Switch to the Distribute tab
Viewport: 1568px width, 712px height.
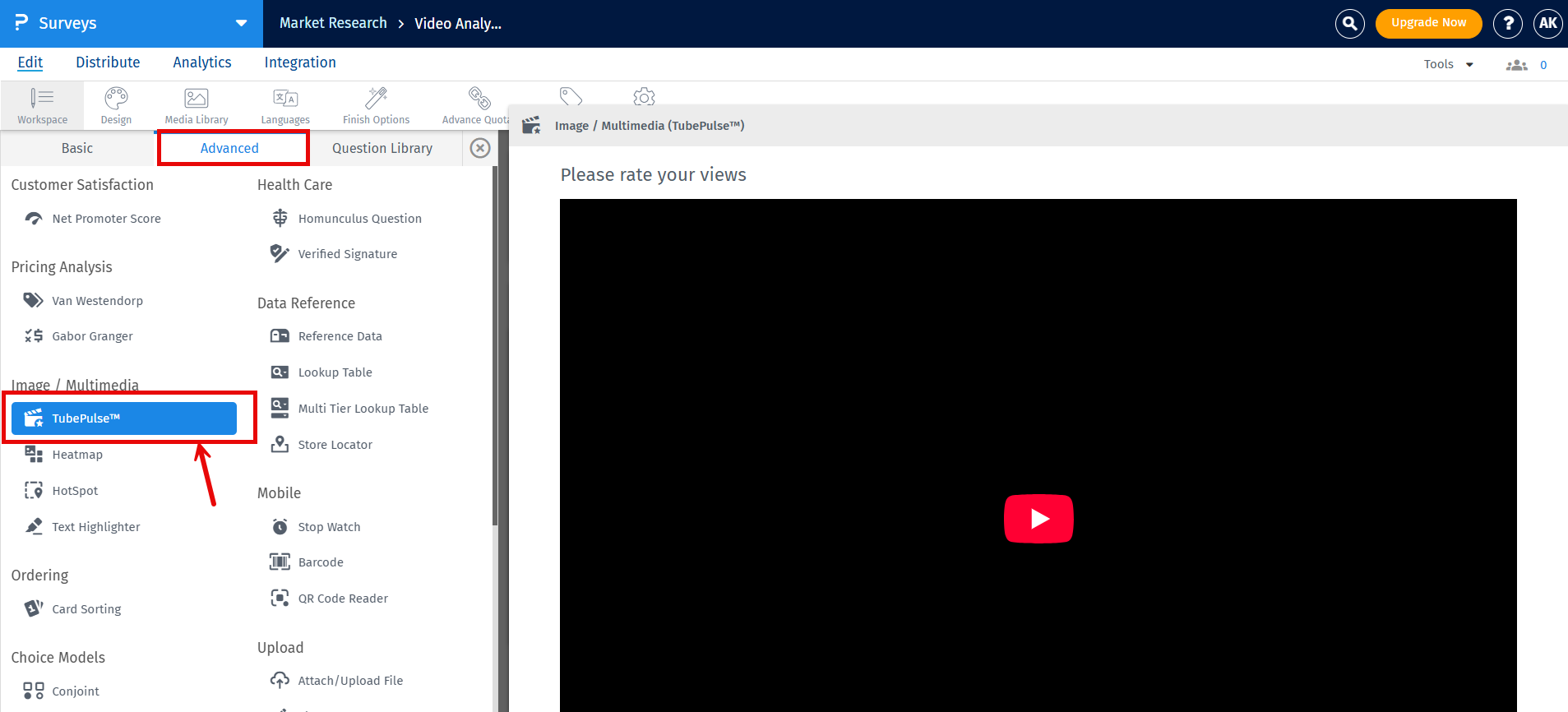(x=108, y=62)
